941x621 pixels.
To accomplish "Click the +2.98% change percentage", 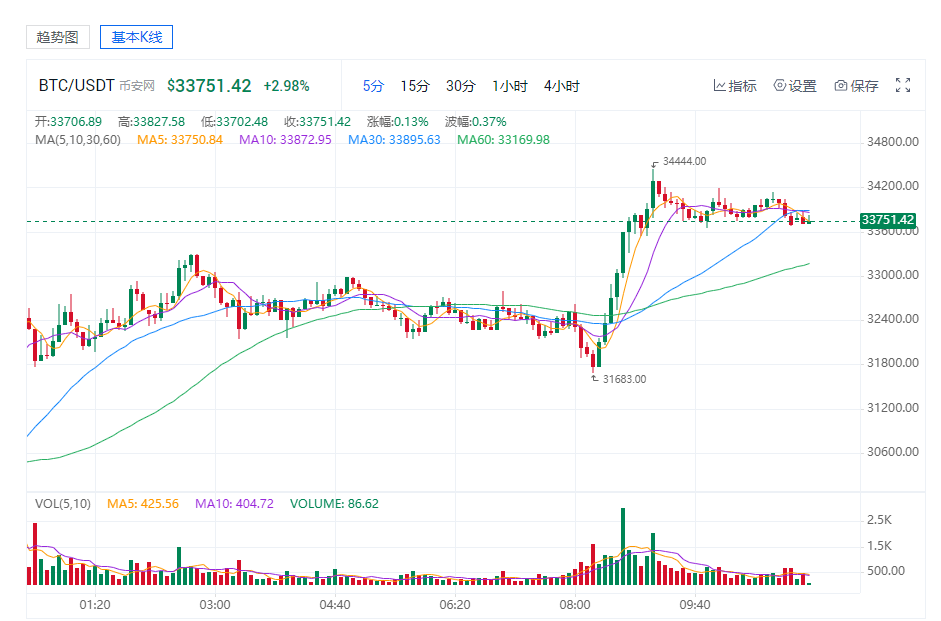I will (286, 86).
